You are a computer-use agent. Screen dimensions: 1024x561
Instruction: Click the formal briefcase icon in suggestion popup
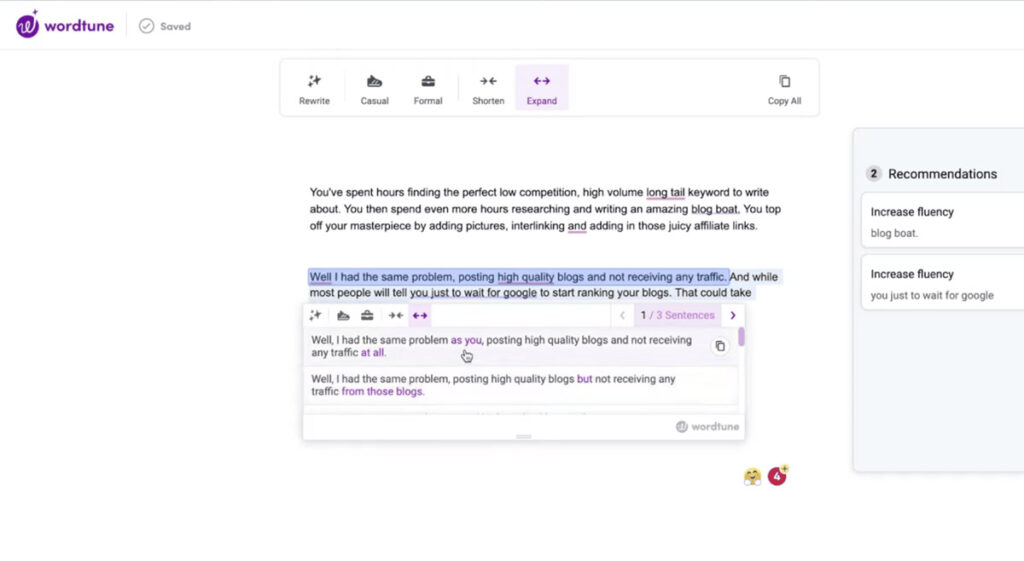point(367,315)
